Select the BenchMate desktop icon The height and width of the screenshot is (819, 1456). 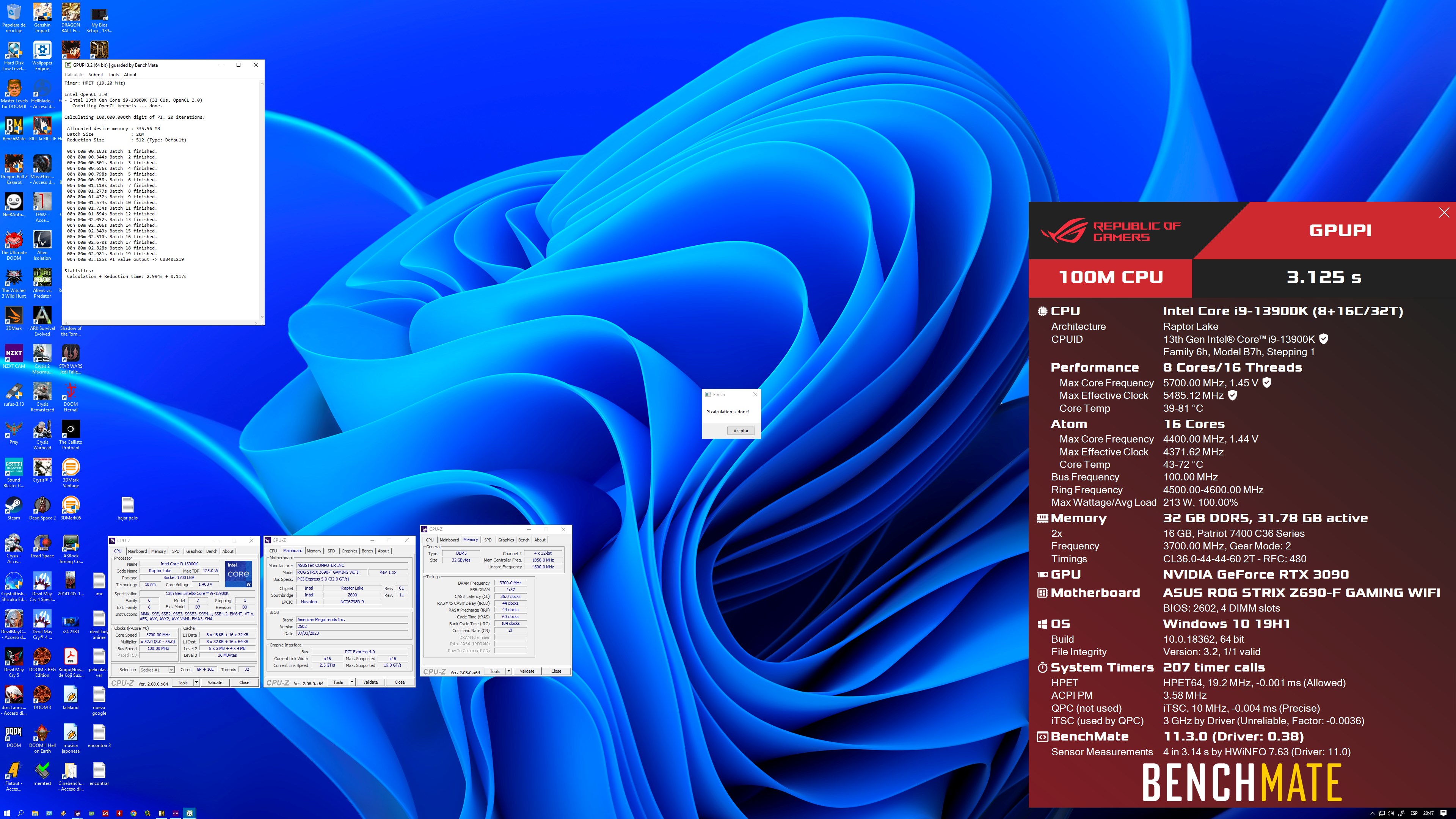tap(14, 129)
